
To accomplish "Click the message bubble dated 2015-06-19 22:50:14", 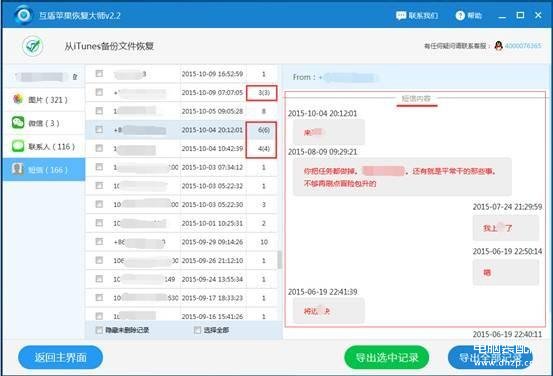I will point(506,272).
